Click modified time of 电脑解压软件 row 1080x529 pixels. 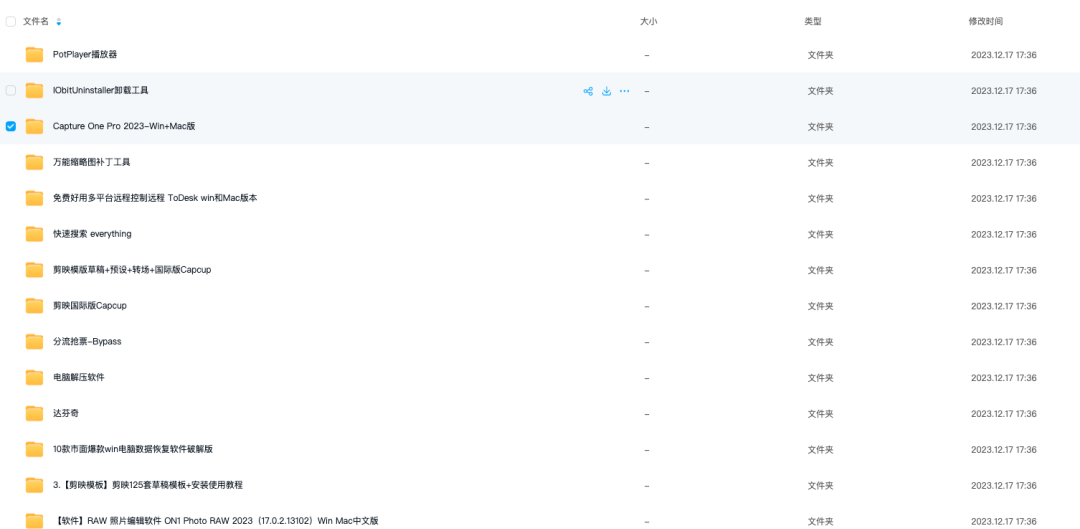(x=1004, y=377)
